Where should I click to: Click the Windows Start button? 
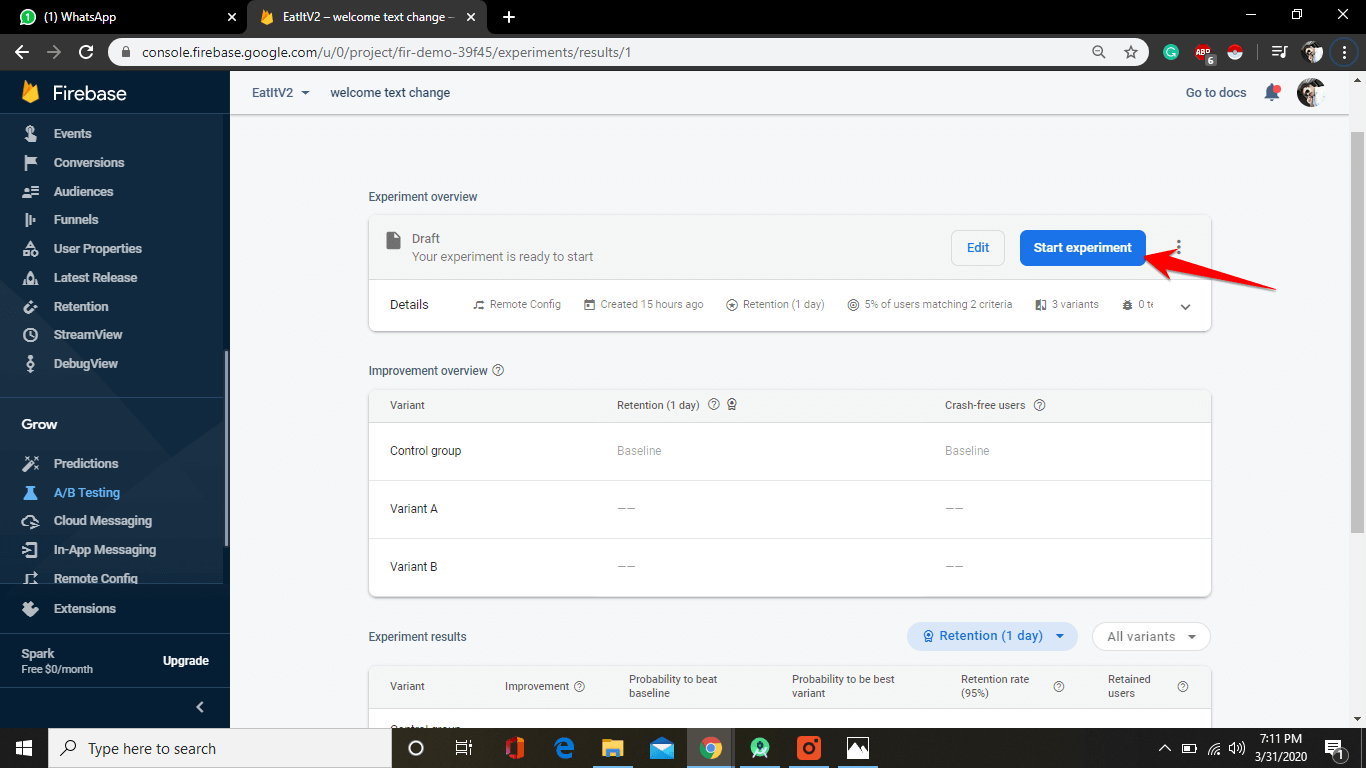click(x=24, y=748)
